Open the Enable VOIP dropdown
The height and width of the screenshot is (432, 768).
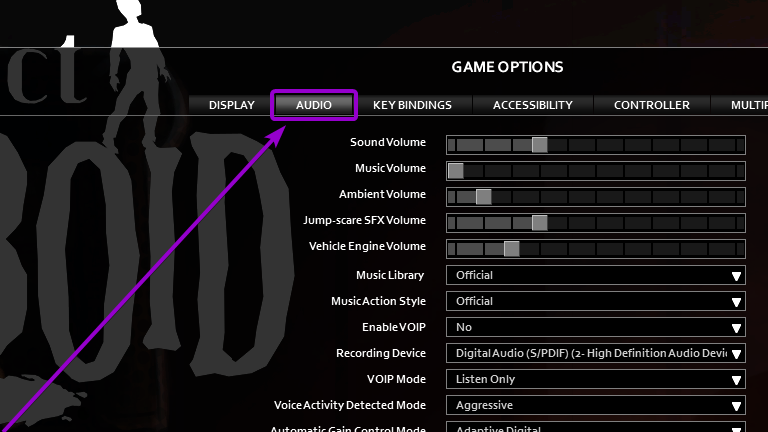[595, 327]
